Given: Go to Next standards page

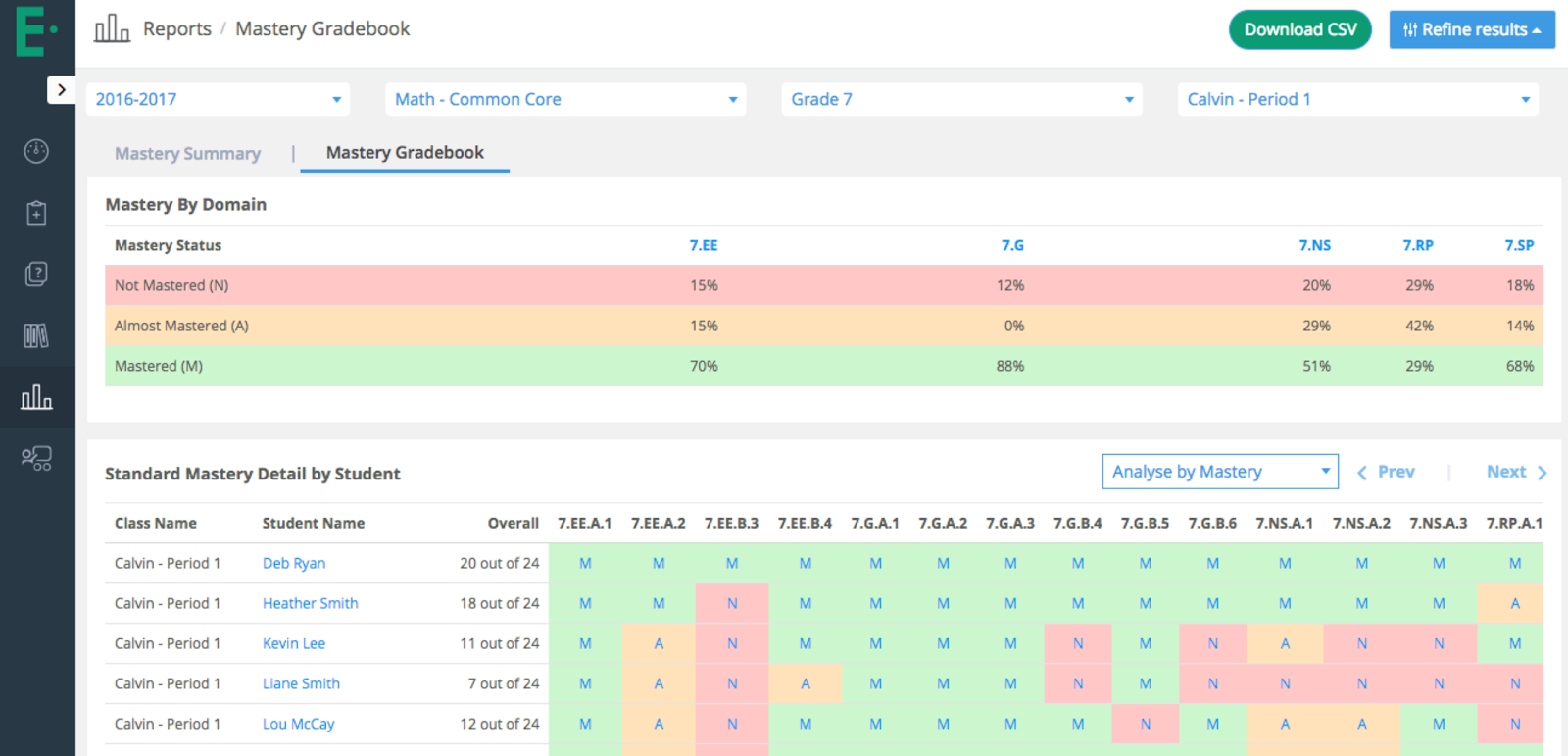Looking at the screenshot, I should tap(1516, 472).
